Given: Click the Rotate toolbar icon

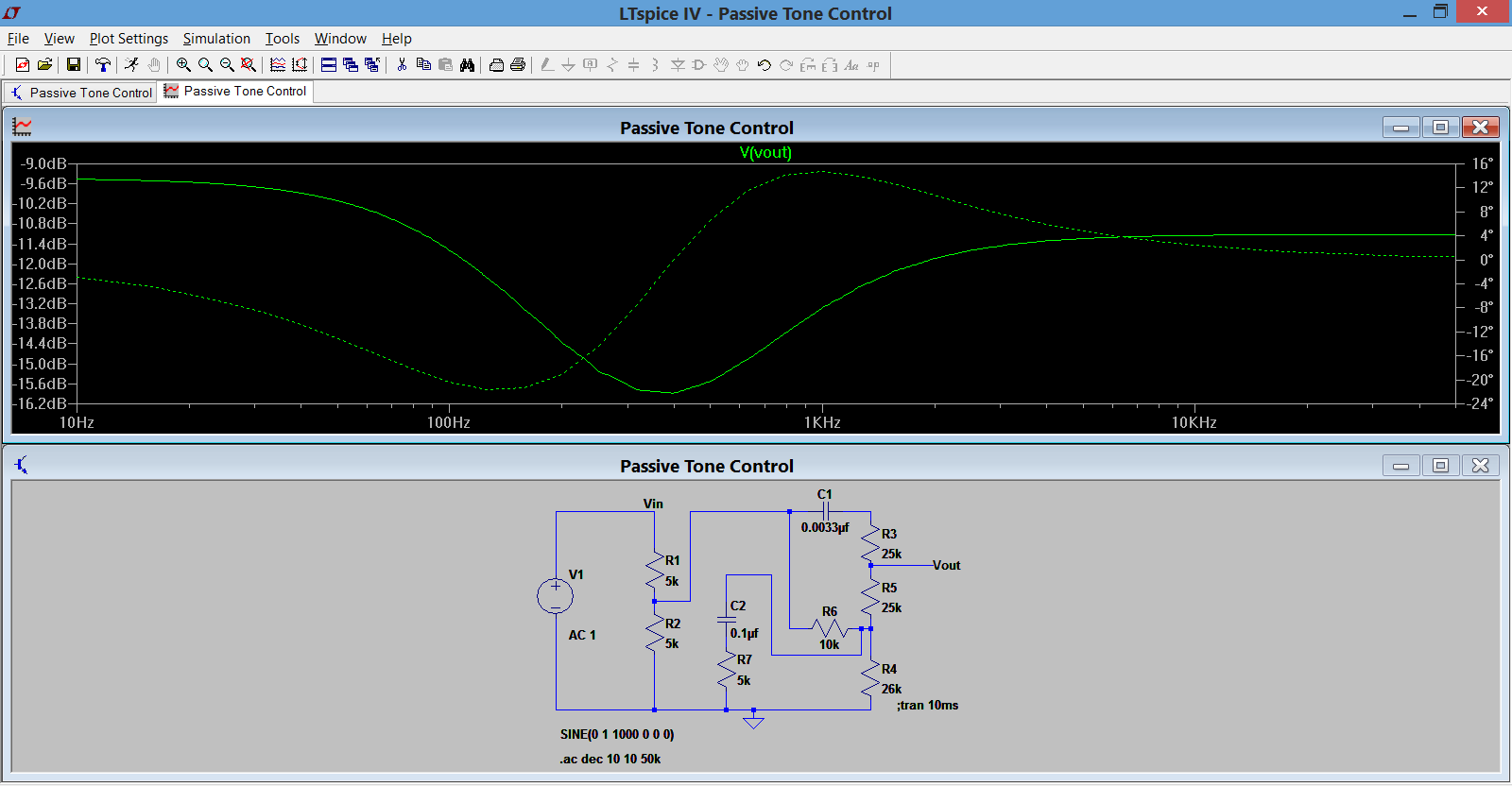Looking at the screenshot, I should pos(808,65).
